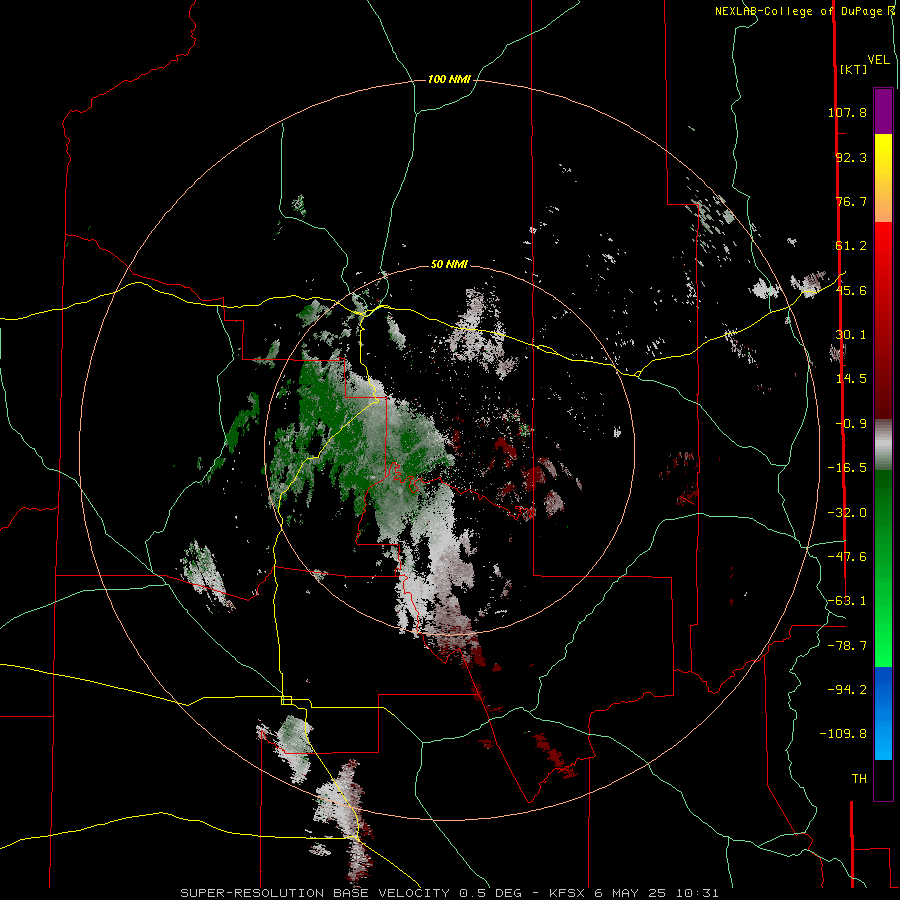Select the -47.6 legend value
The image size is (900, 900).
847,557
